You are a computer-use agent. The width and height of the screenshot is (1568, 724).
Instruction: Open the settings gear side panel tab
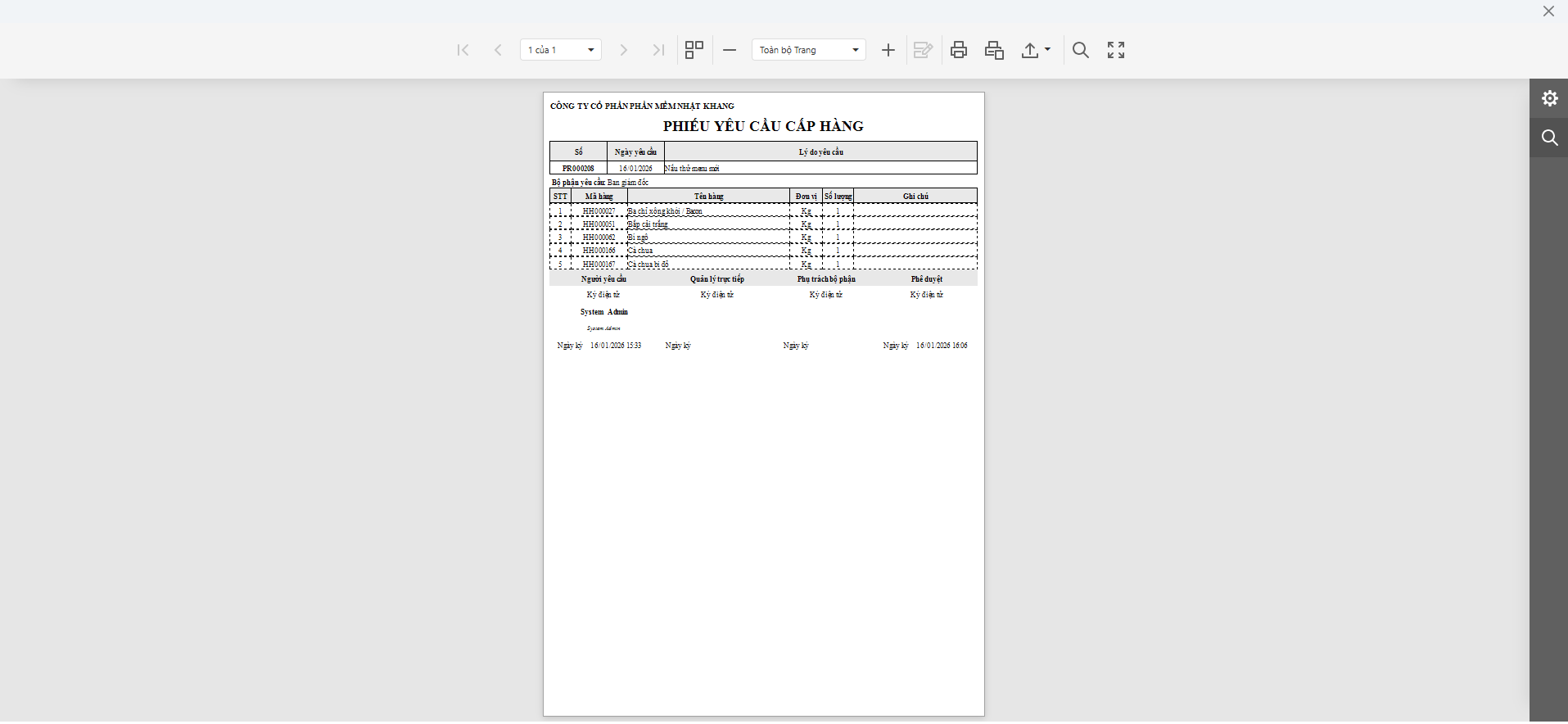(x=1549, y=98)
